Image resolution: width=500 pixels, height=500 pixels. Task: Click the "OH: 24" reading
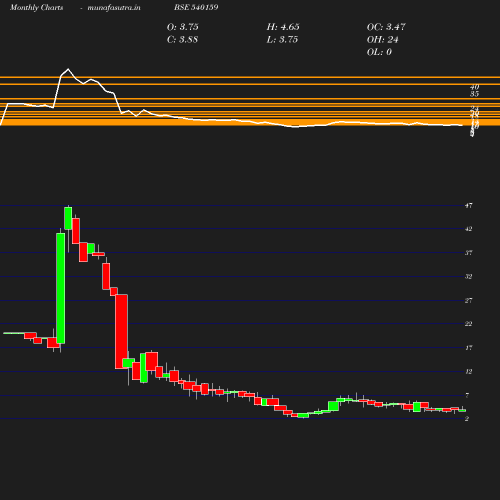(x=382, y=40)
